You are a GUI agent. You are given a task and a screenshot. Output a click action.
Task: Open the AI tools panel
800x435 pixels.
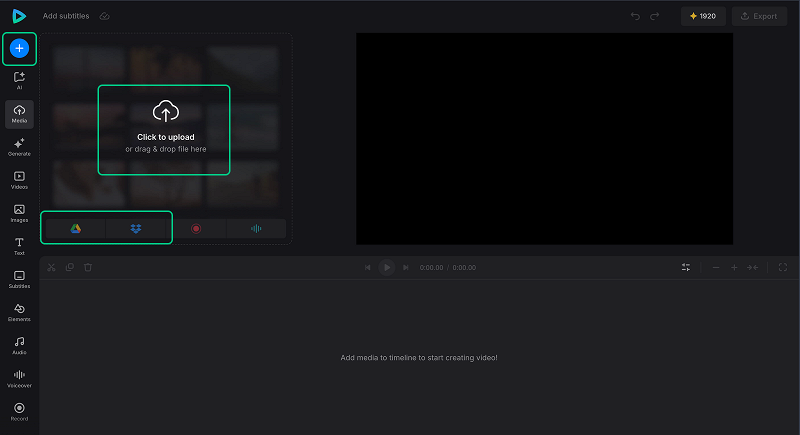19,81
